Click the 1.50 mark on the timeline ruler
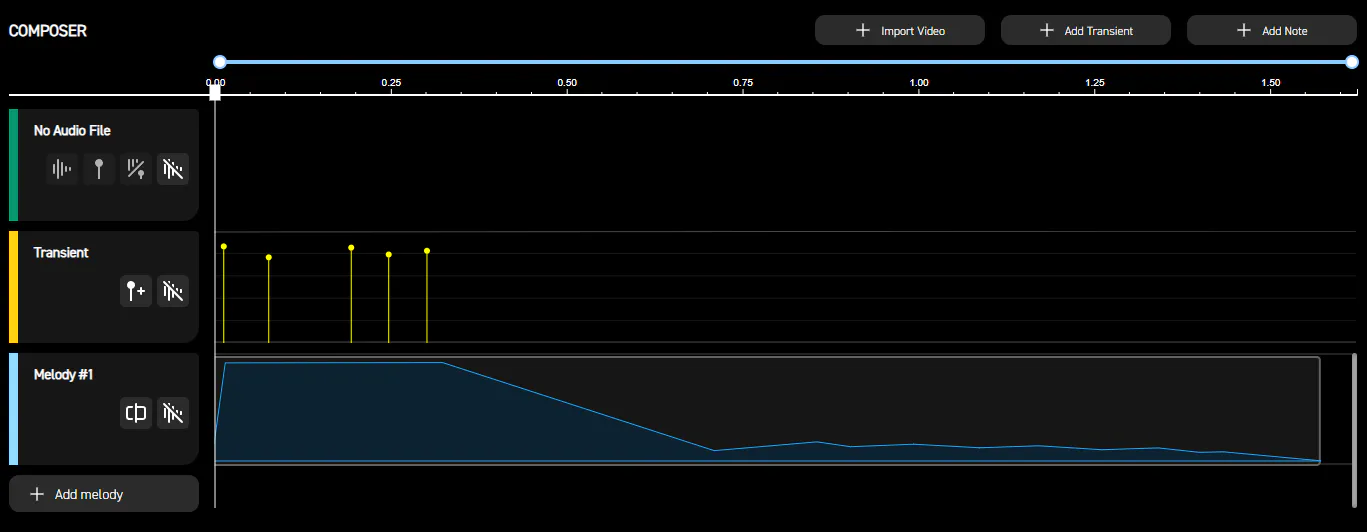The width and height of the screenshot is (1367, 532). (1271, 82)
